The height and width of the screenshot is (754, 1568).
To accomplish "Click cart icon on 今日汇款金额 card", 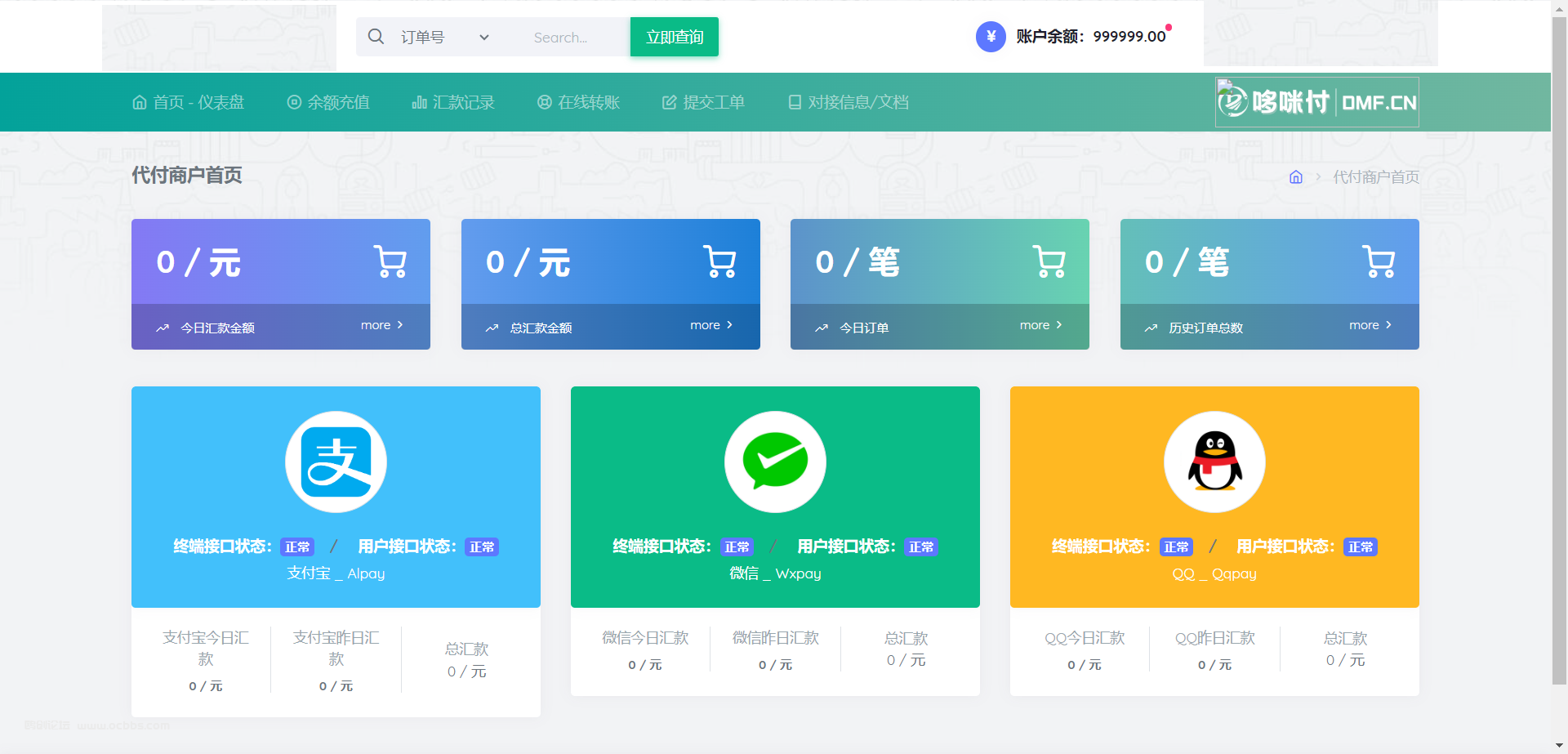I will click(x=390, y=261).
